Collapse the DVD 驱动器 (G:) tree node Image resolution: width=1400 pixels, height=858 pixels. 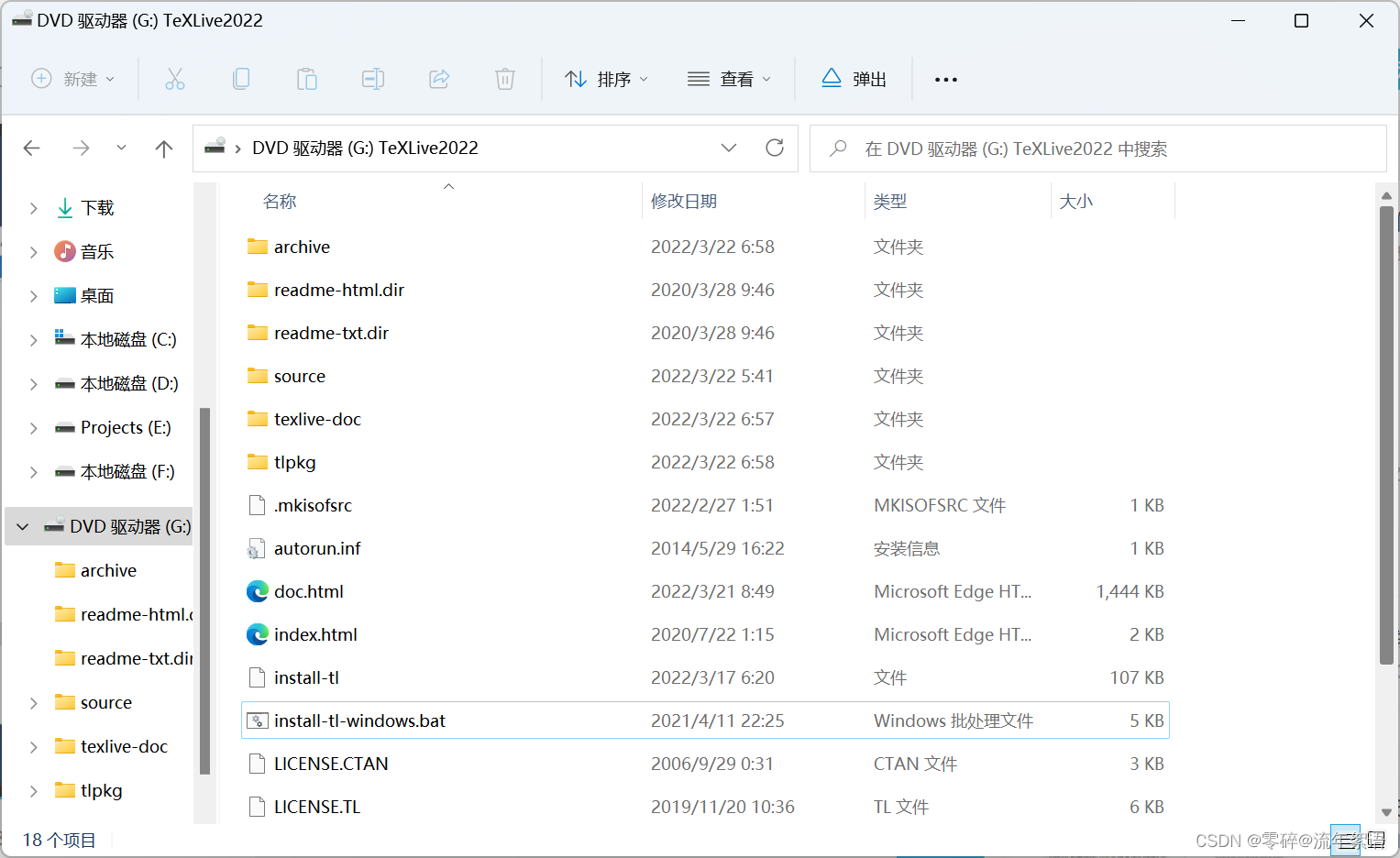click(x=23, y=526)
